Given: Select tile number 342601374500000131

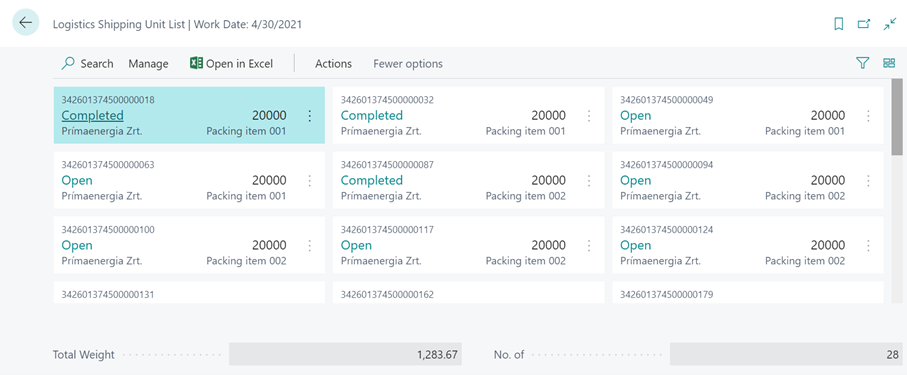Looking at the screenshot, I should 189,293.
